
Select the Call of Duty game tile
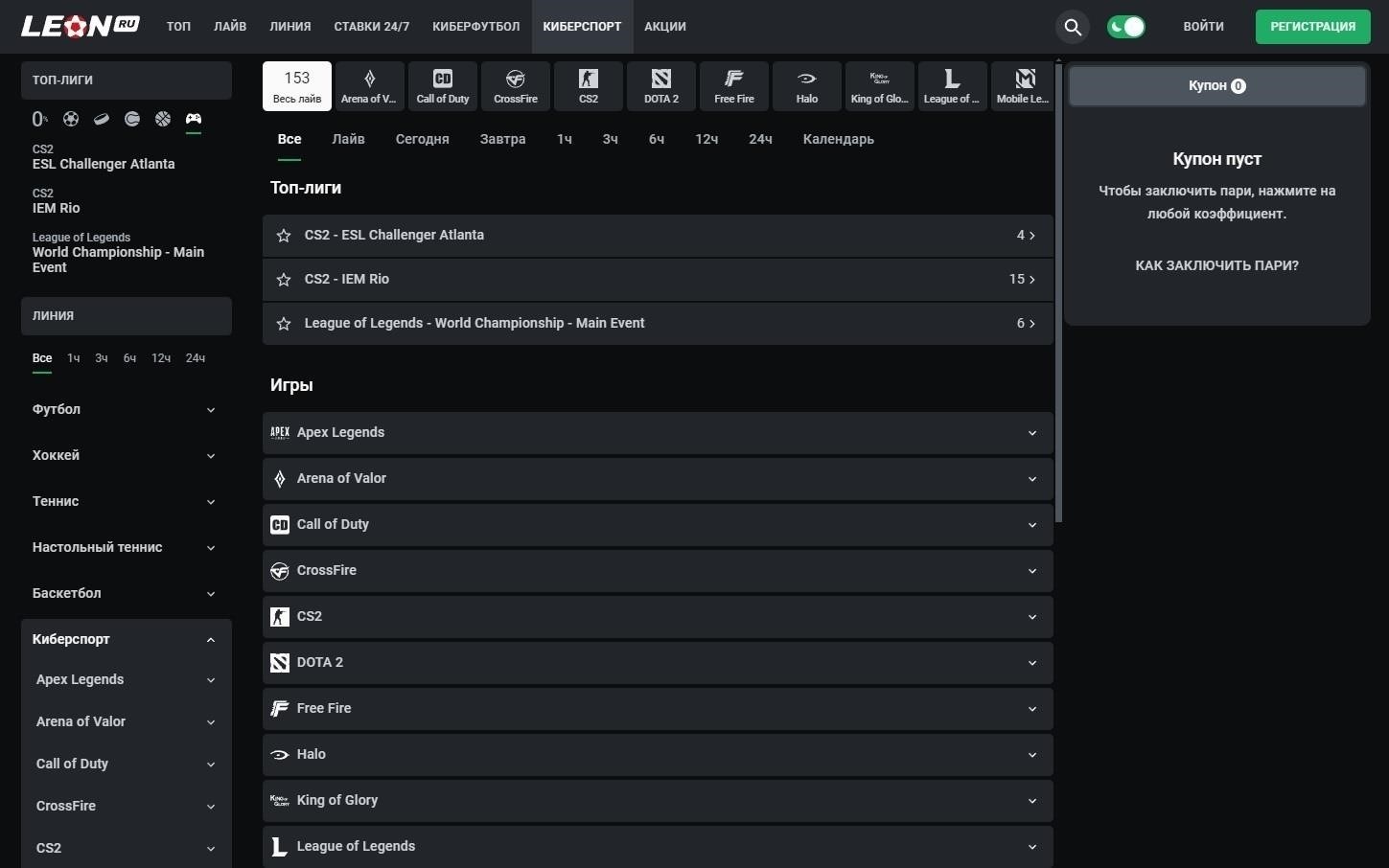(443, 86)
